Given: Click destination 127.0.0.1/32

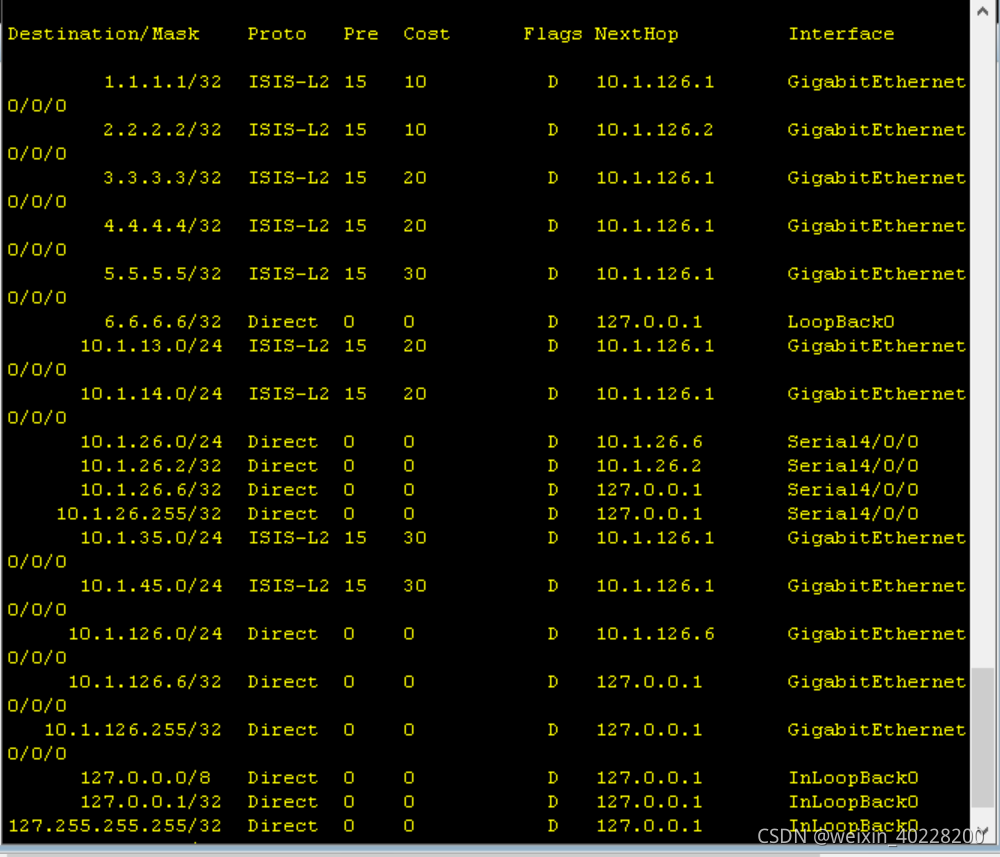Looking at the screenshot, I should tap(151, 802).
